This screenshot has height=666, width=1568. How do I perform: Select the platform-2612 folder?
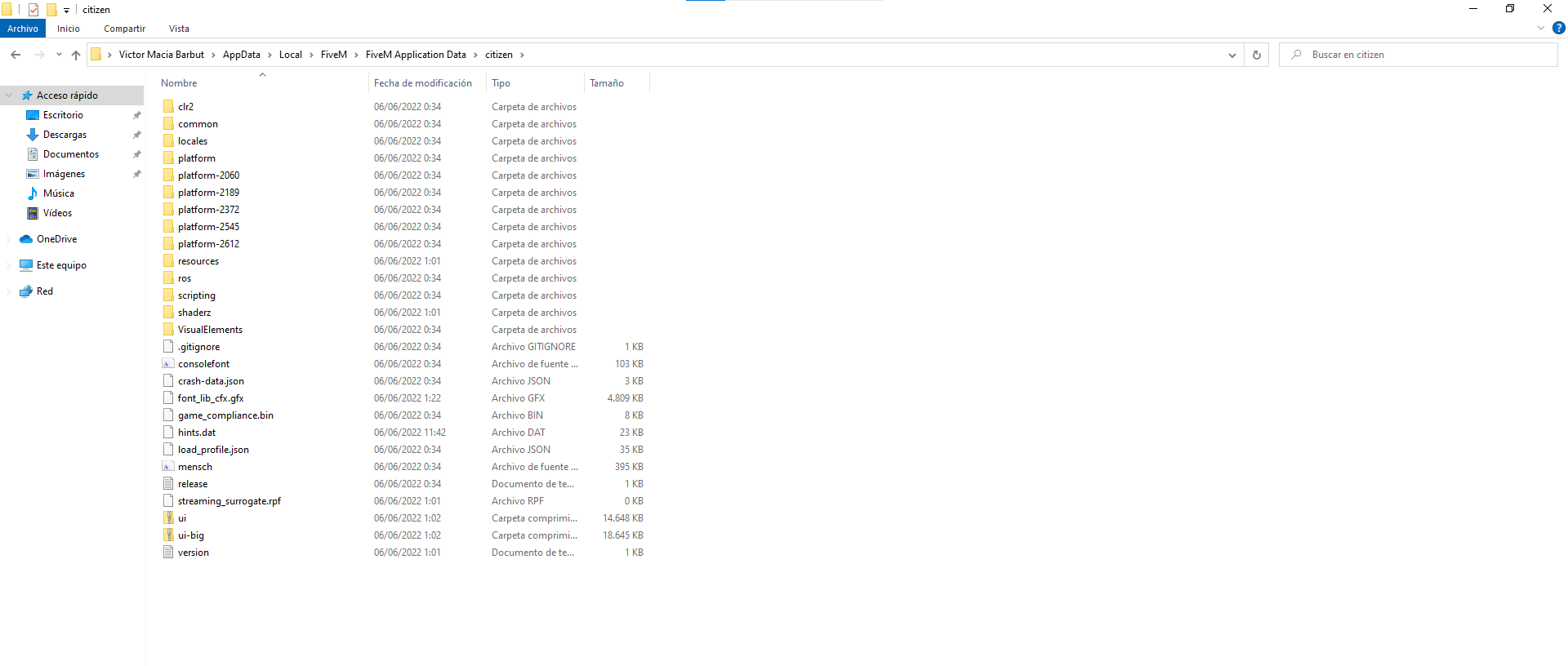208,244
